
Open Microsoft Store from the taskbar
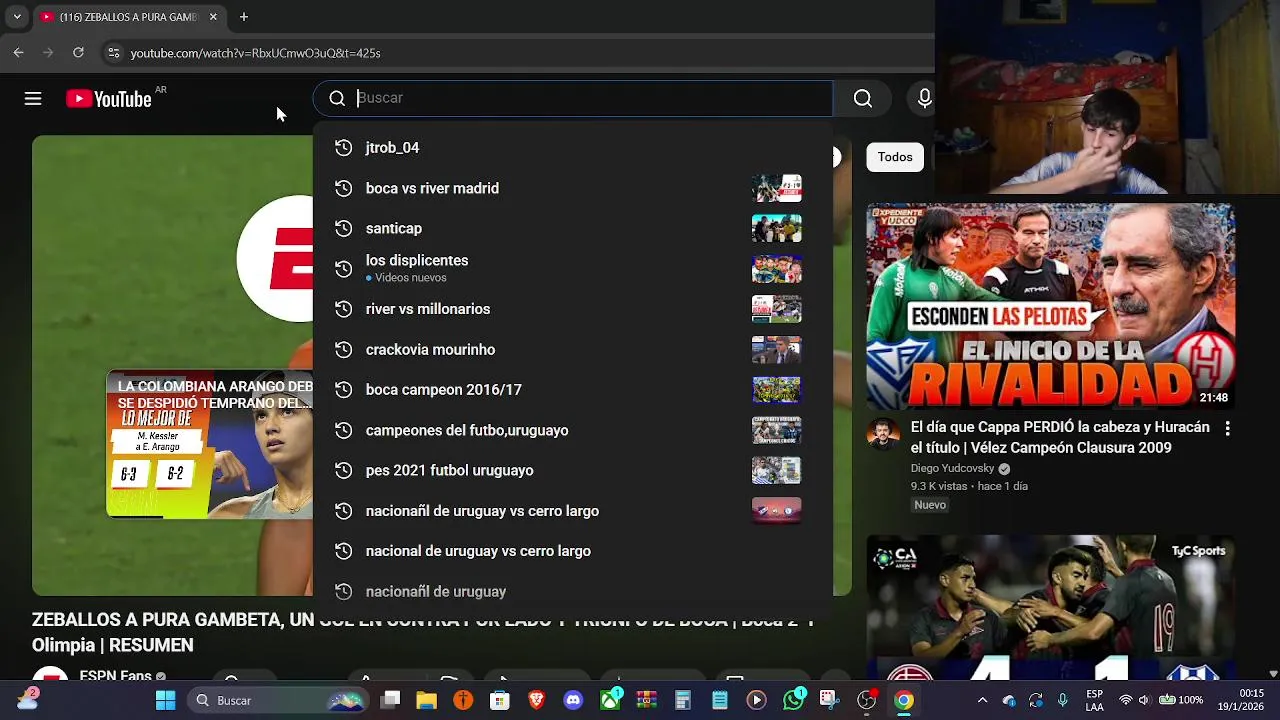click(x=500, y=700)
